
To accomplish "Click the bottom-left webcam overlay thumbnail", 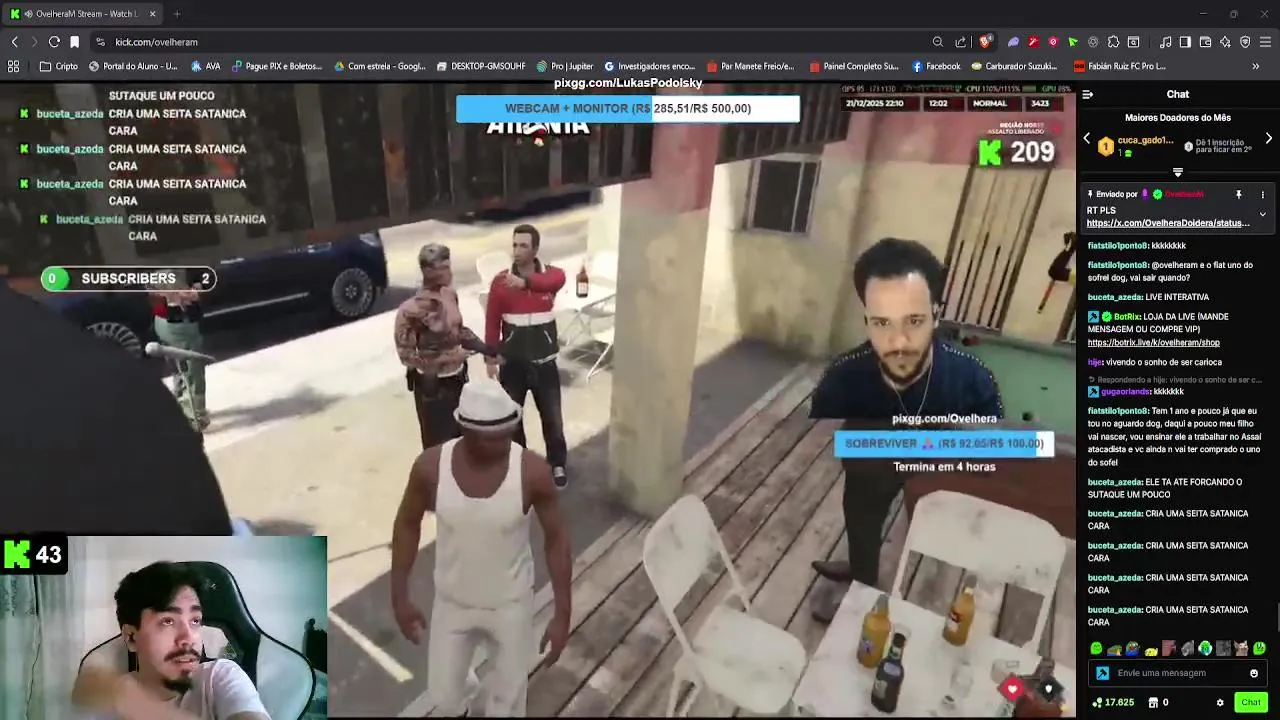I will pyautogui.click(x=163, y=627).
